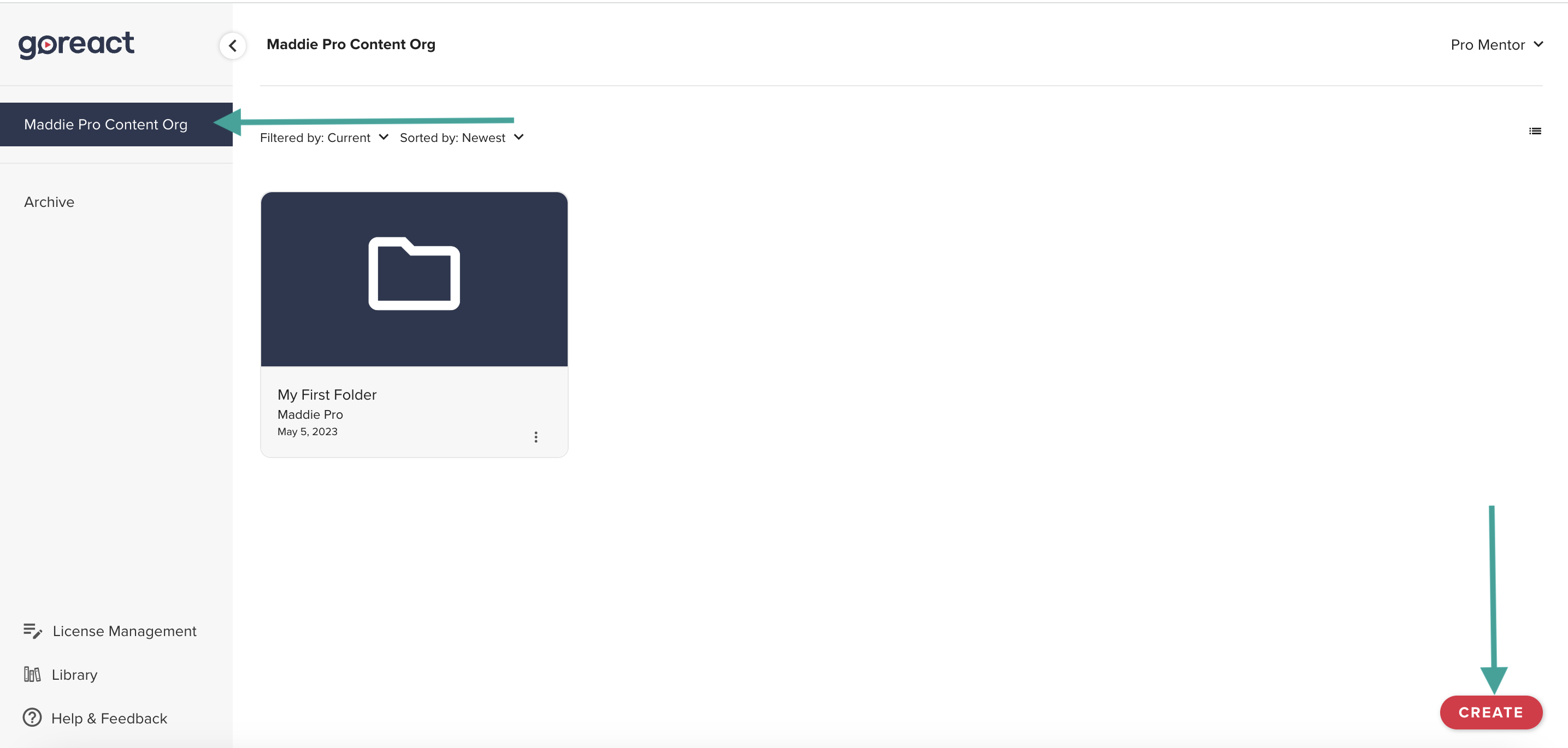Image resolution: width=1568 pixels, height=748 pixels.
Task: Click the My First Folder title
Action: tap(327, 395)
